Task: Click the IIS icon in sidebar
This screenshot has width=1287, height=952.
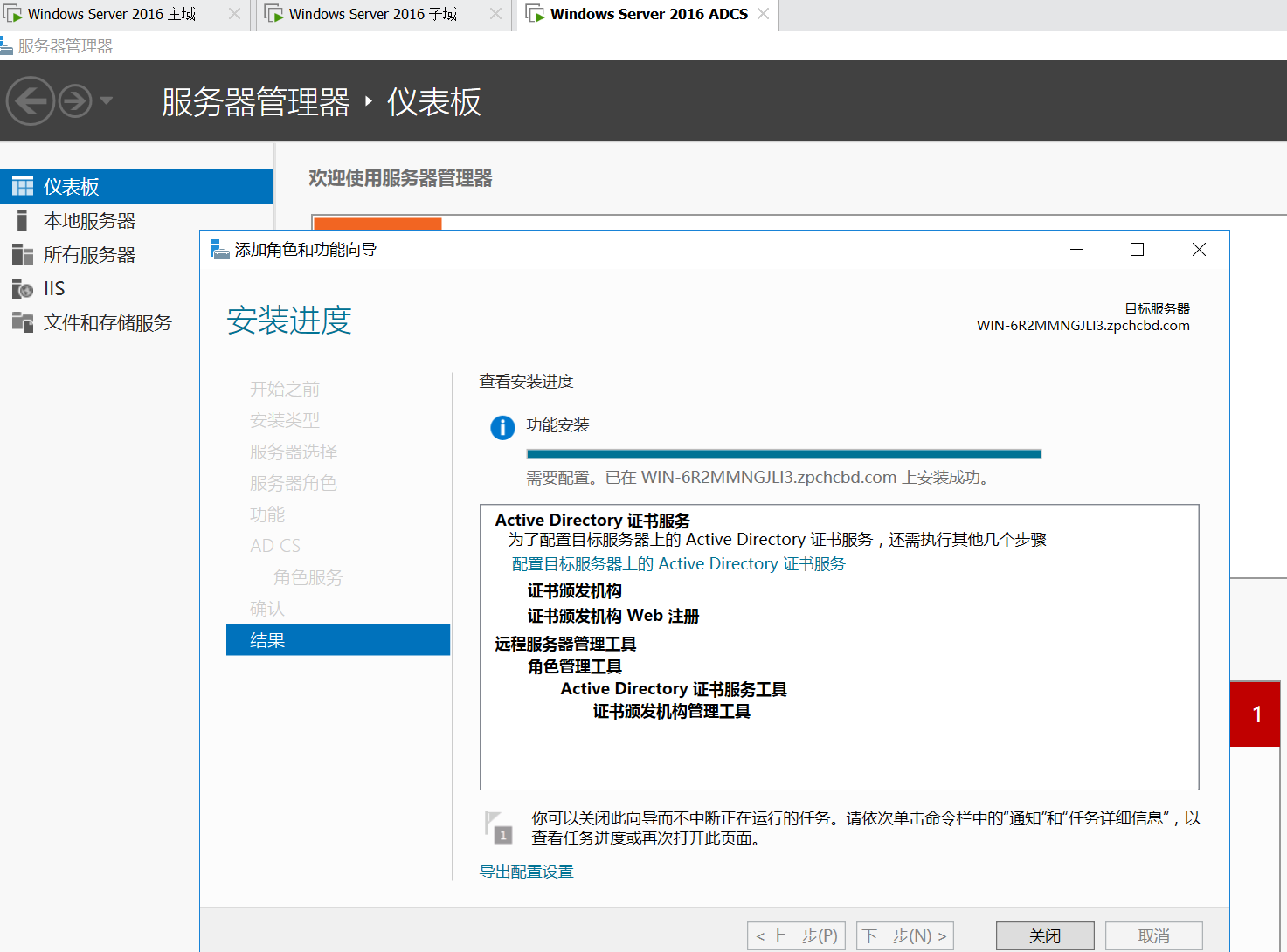Action: 23,288
